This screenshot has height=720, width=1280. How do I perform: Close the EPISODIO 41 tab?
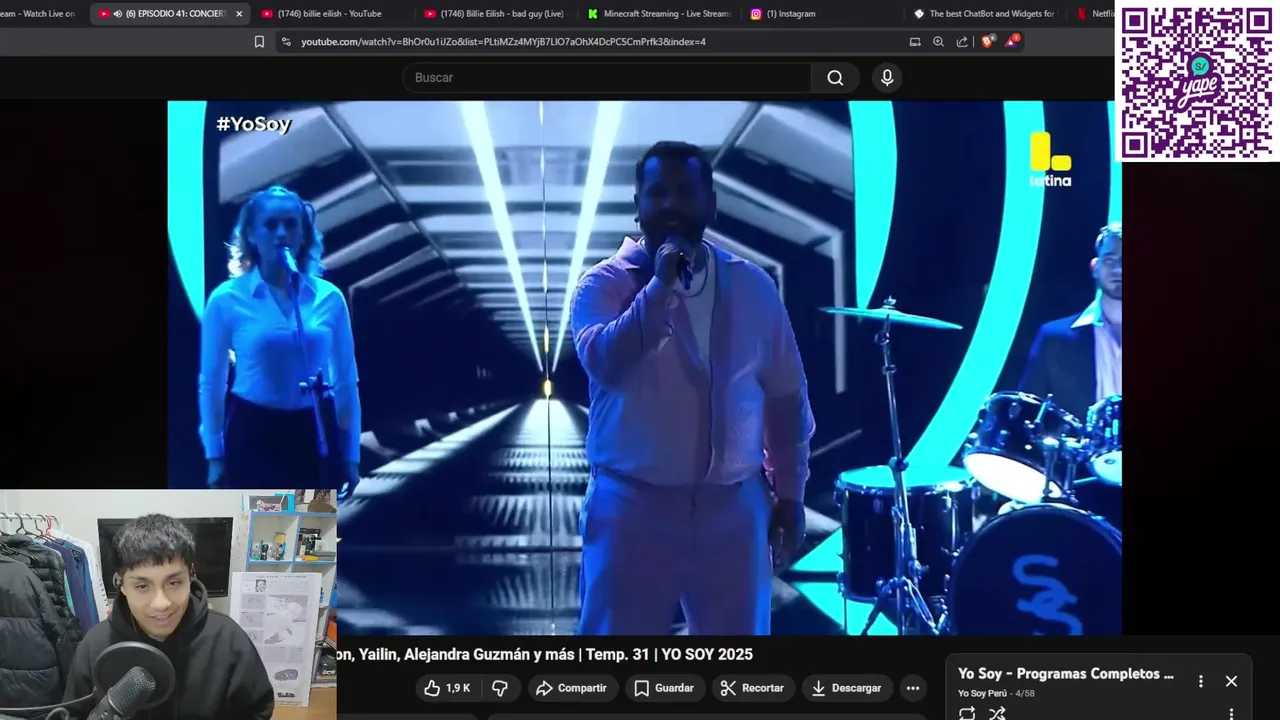coord(239,14)
